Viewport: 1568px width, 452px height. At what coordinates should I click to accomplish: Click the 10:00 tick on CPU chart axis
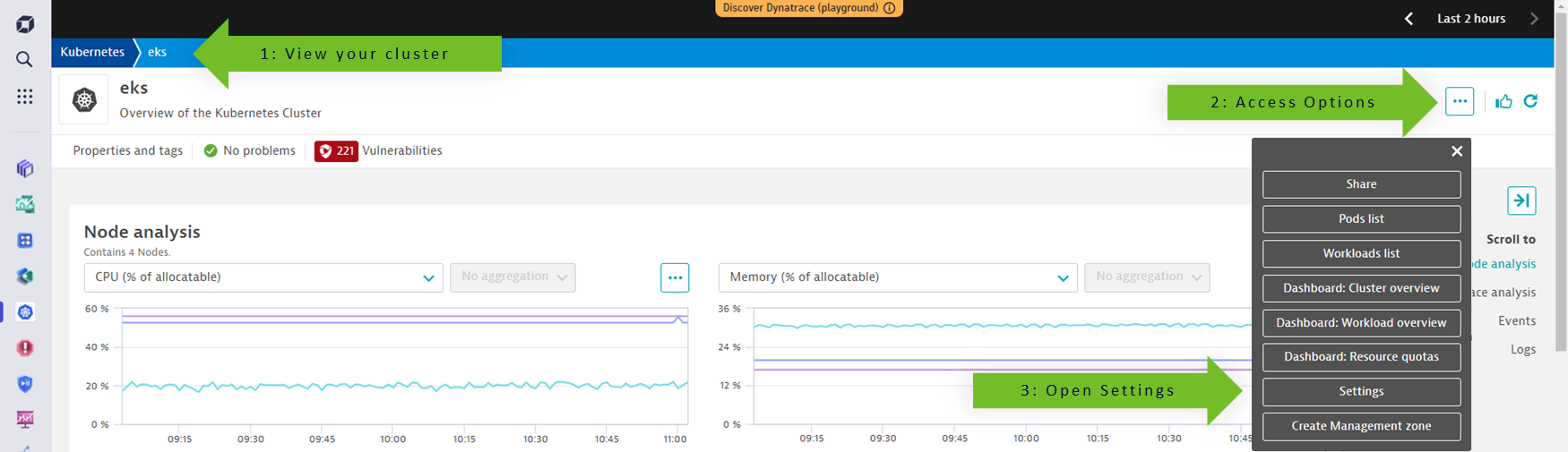point(392,439)
